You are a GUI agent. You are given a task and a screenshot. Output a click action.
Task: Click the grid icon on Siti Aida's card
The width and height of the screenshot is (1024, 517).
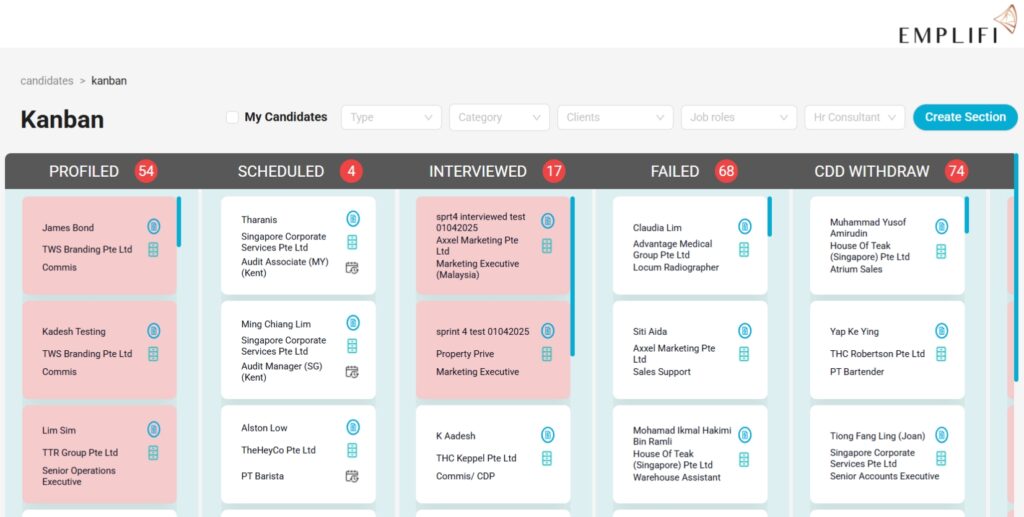coord(744,354)
